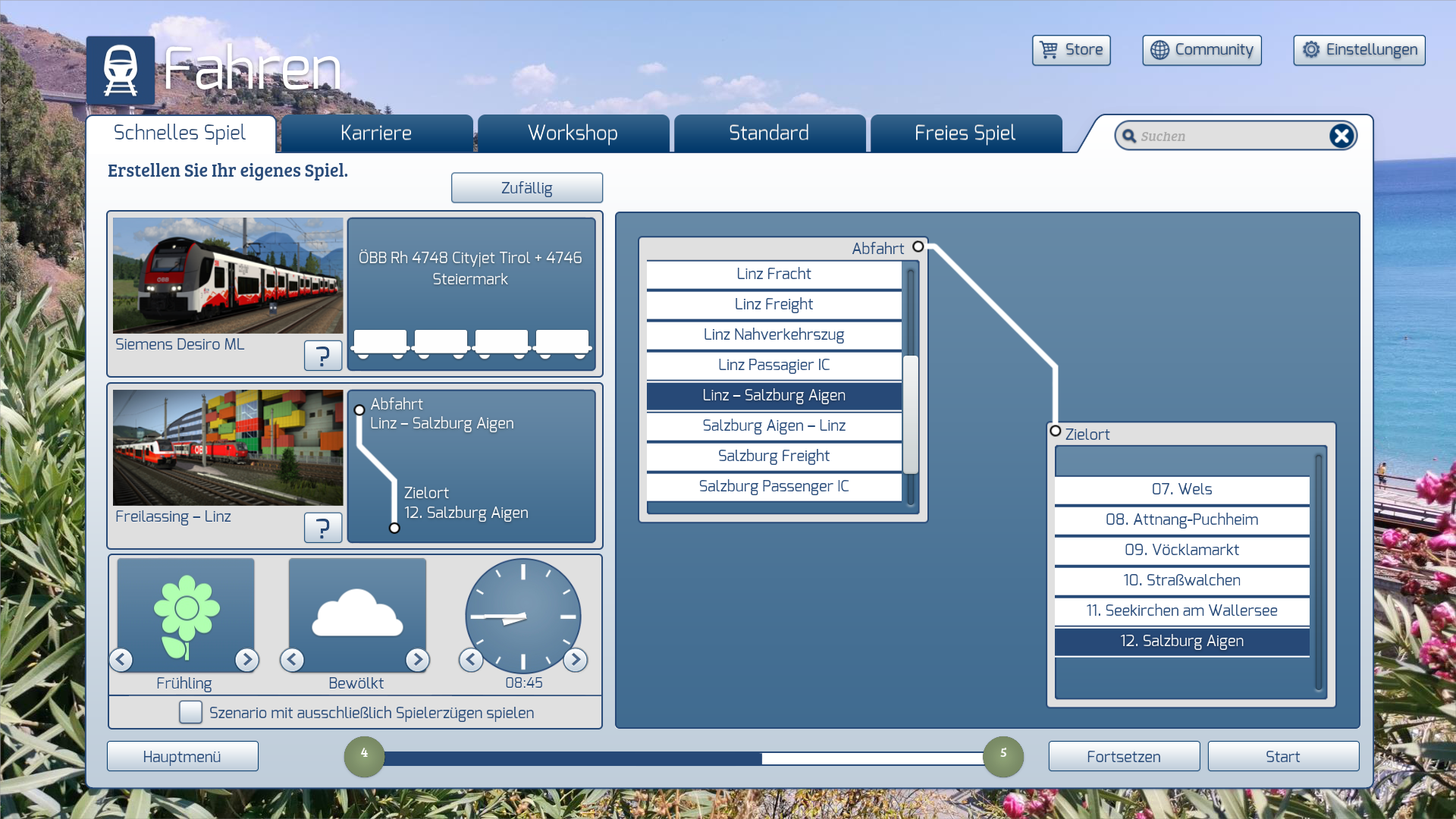This screenshot has width=1456, height=819.
Task: Click the ÖBB Rh 4748 Cityjet consist panel
Action: pos(471,294)
